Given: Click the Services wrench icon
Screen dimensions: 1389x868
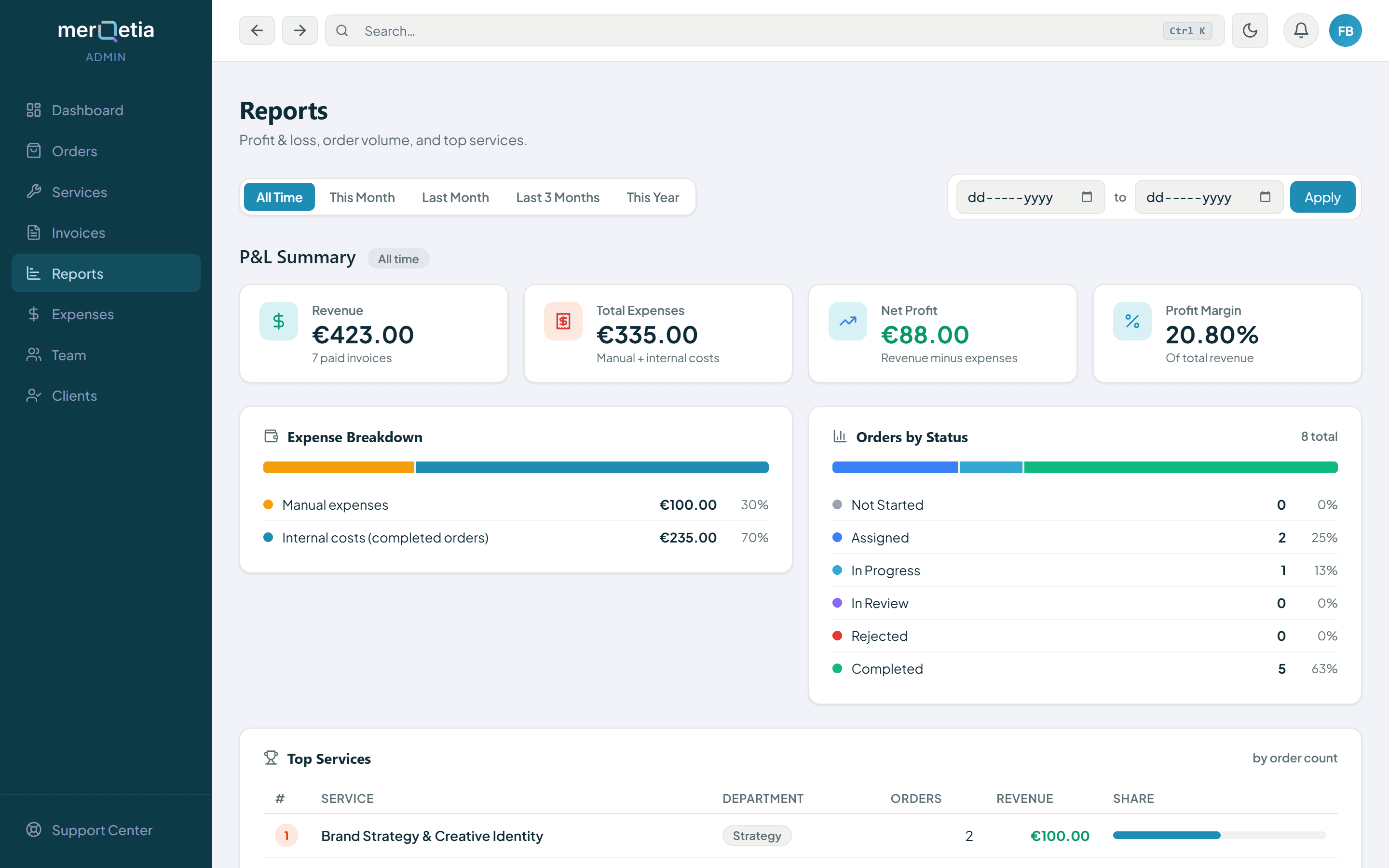Looking at the screenshot, I should click(x=34, y=192).
